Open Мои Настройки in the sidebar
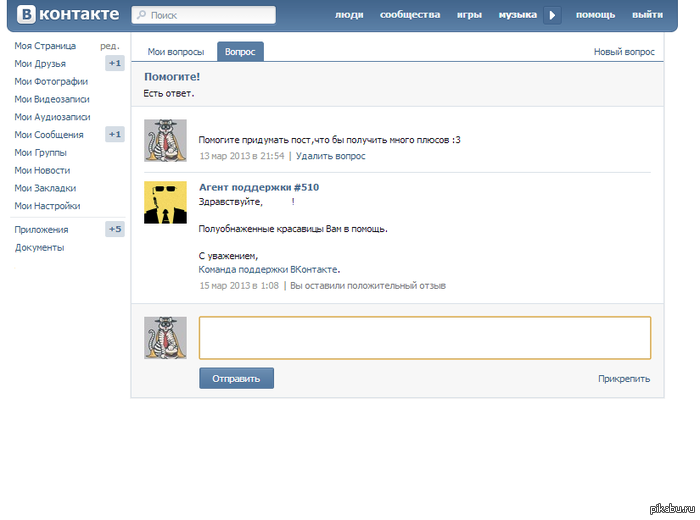This screenshot has width=700, height=520. pos(47,206)
